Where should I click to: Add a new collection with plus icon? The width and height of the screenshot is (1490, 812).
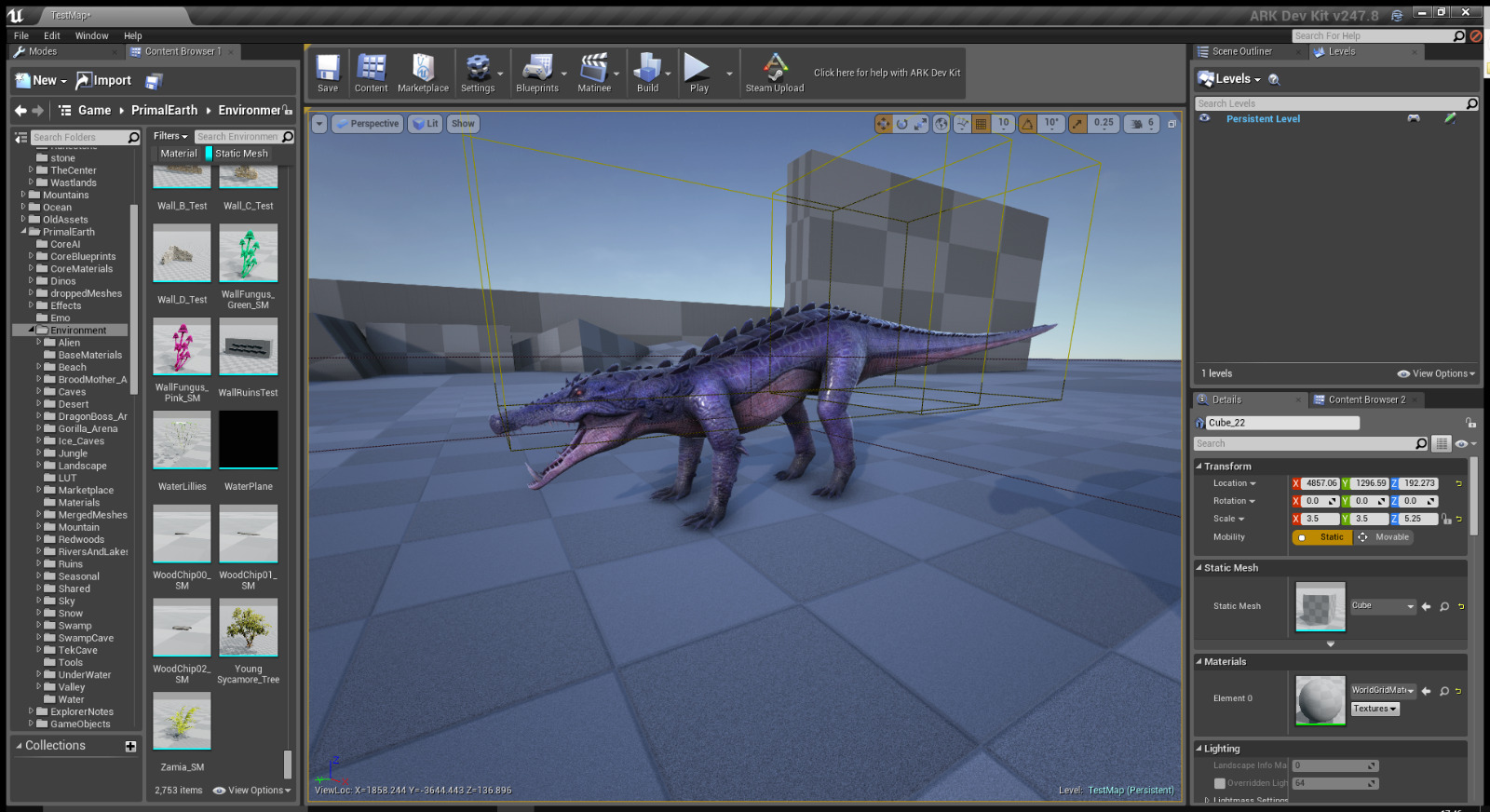[x=130, y=746]
